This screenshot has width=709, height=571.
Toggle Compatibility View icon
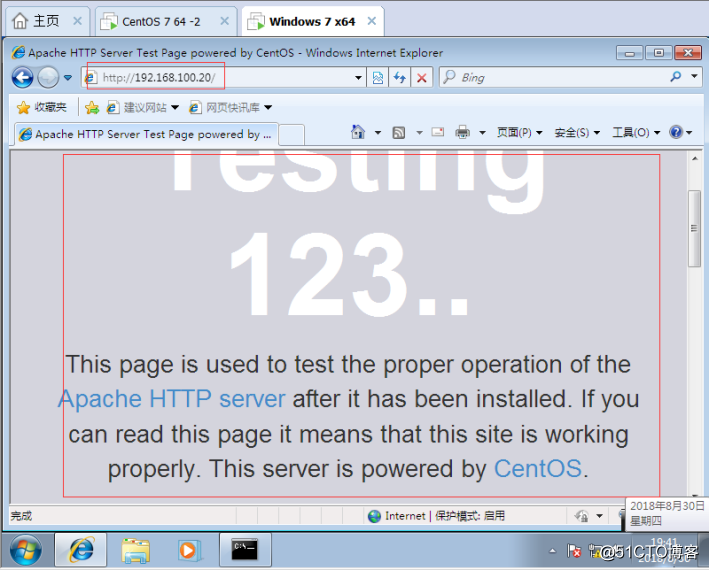click(x=378, y=78)
